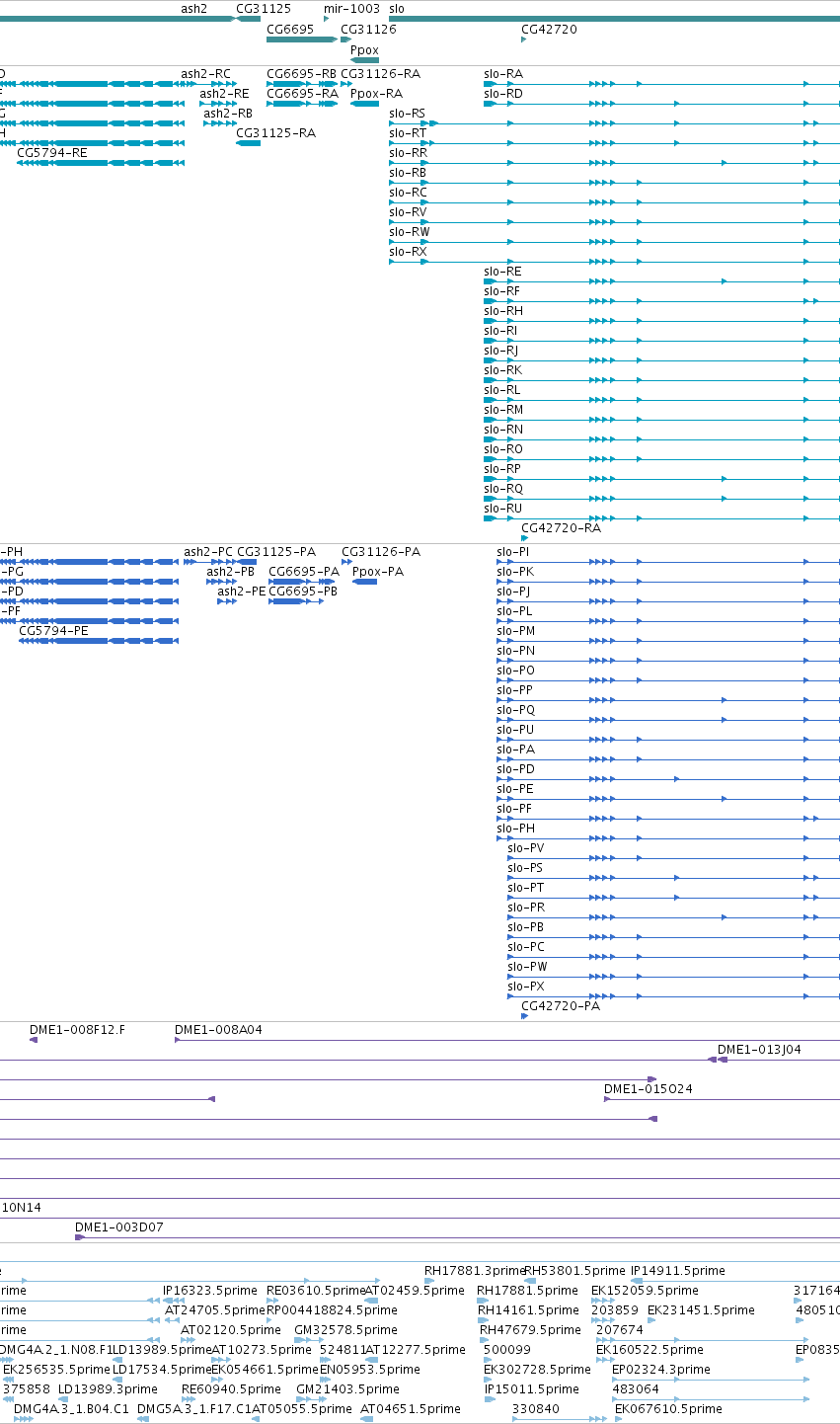Click EST RH47679.5prime
The height and width of the screenshot is (1424, 840).
coord(531,1330)
